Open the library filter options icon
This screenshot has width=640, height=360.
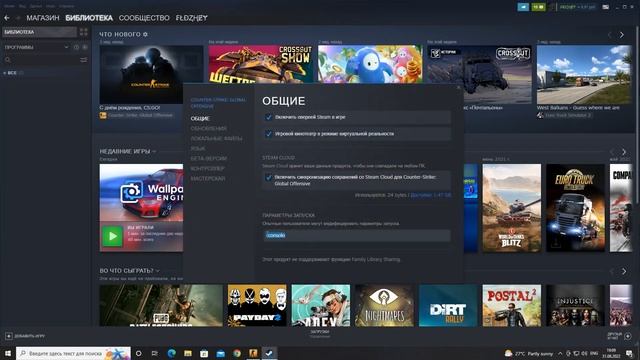(84, 60)
